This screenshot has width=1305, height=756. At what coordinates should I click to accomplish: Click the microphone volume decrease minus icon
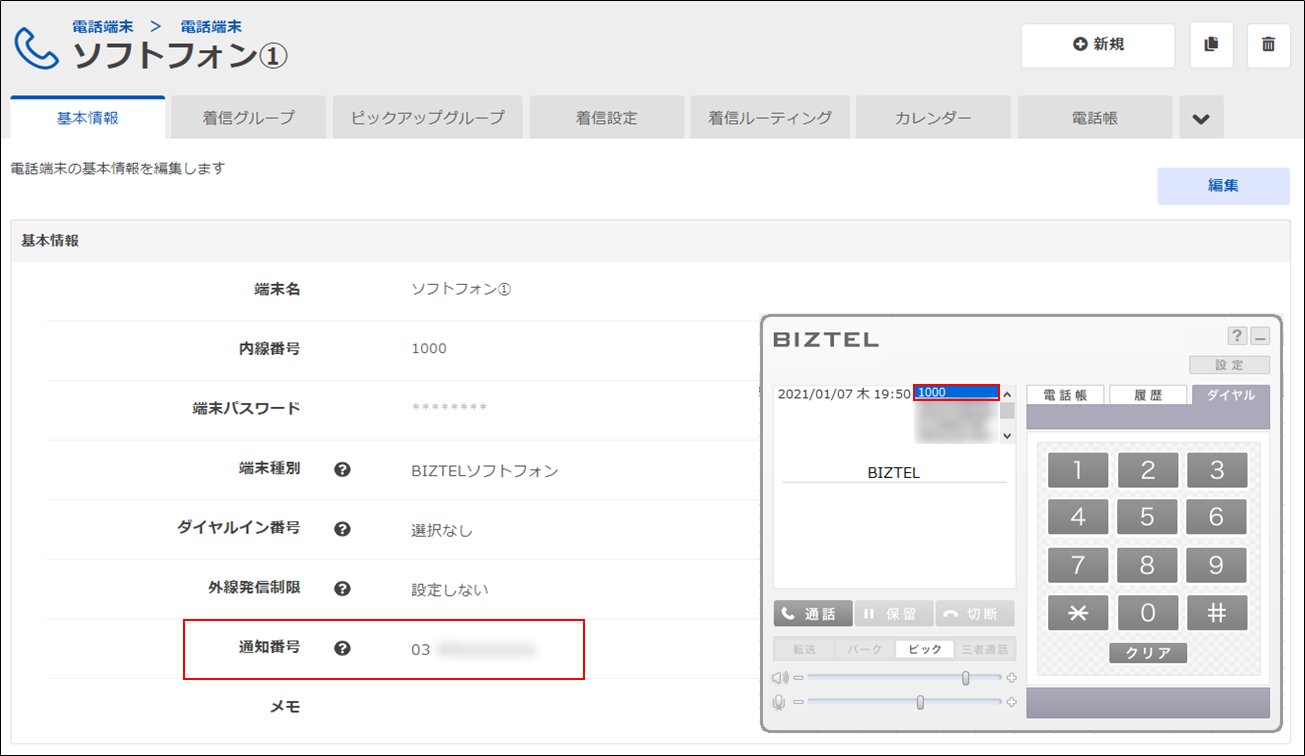click(x=798, y=702)
